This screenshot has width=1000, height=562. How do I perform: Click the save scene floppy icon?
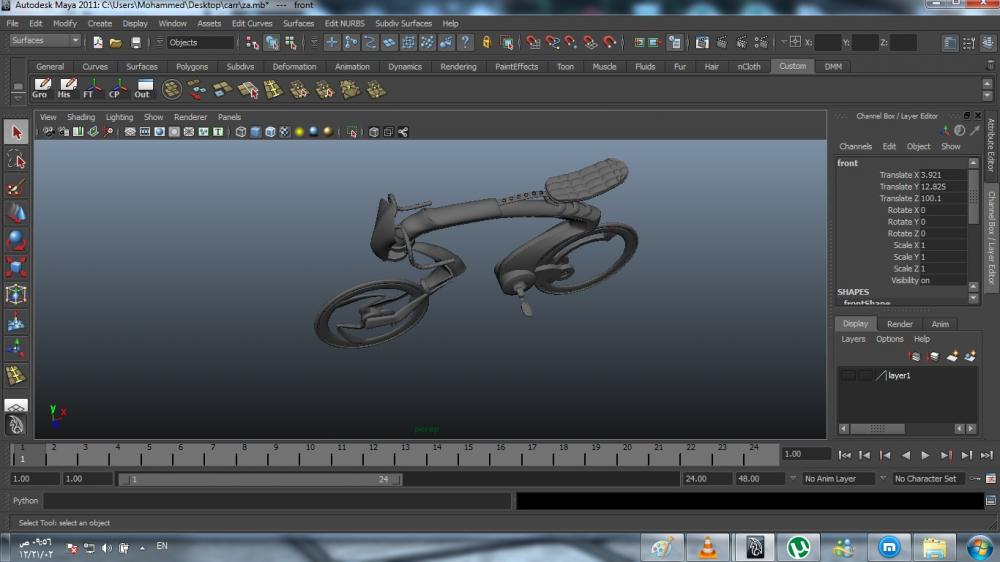[135, 42]
